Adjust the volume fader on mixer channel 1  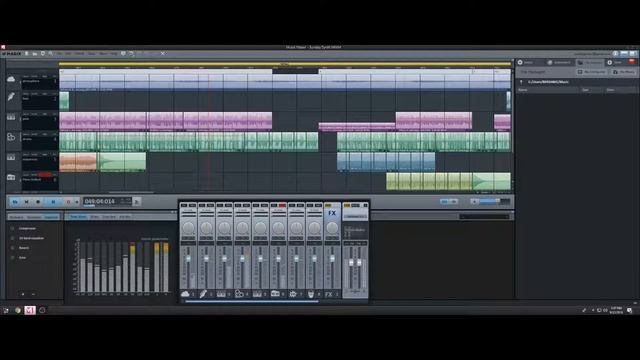tap(188, 259)
